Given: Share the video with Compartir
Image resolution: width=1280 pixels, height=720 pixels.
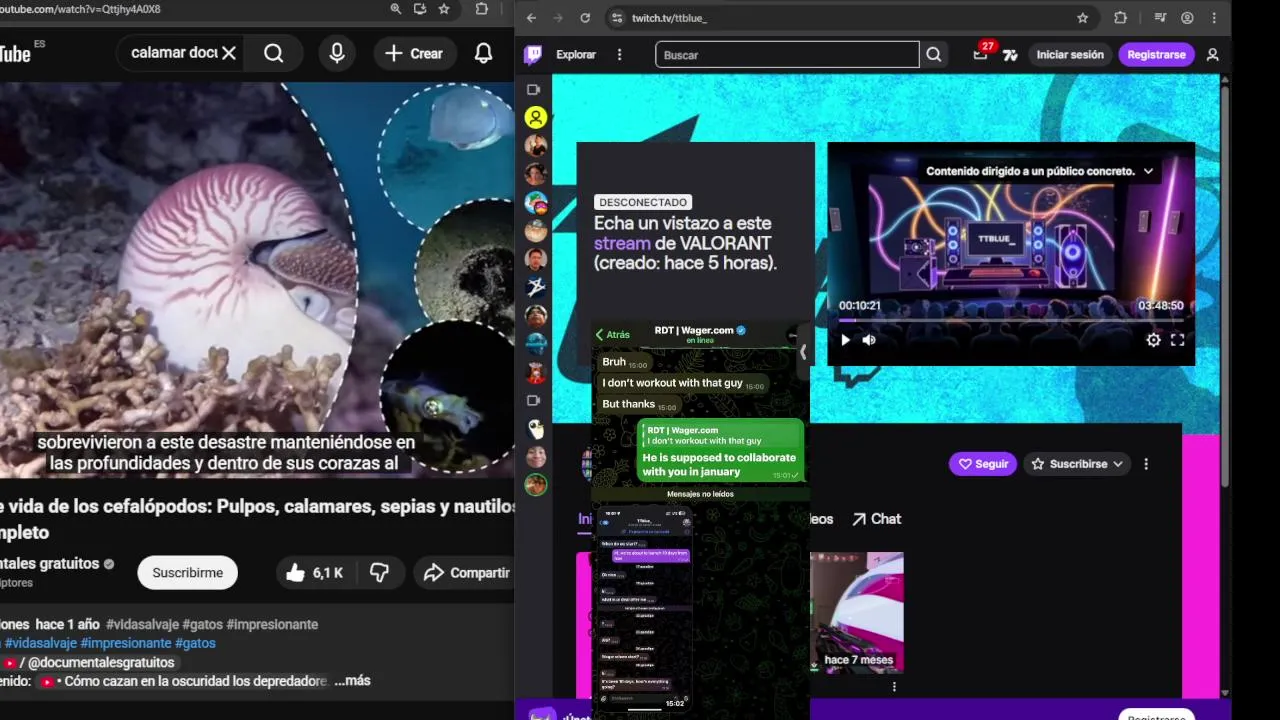Looking at the screenshot, I should point(466,573).
